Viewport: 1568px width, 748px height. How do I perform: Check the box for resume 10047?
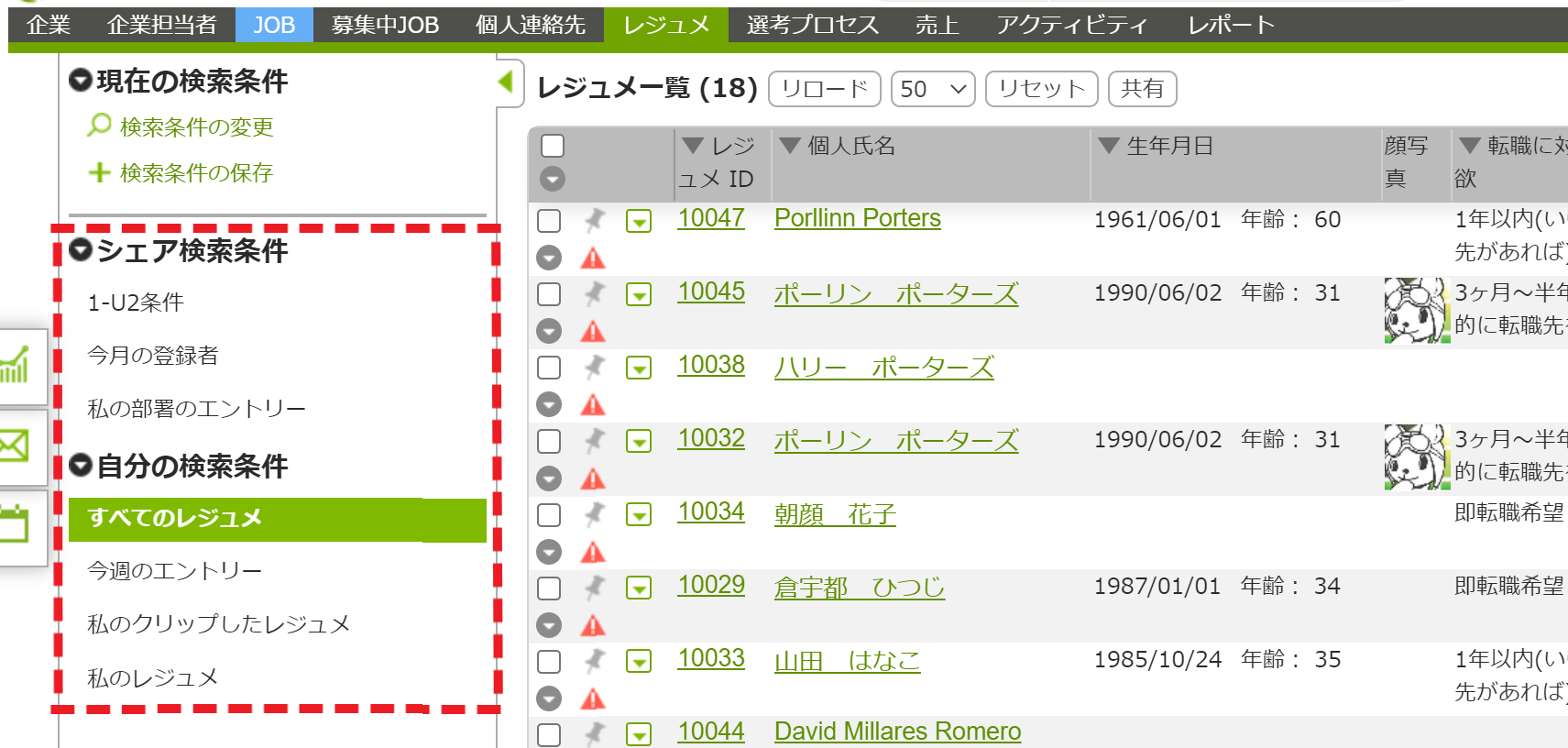[549, 220]
